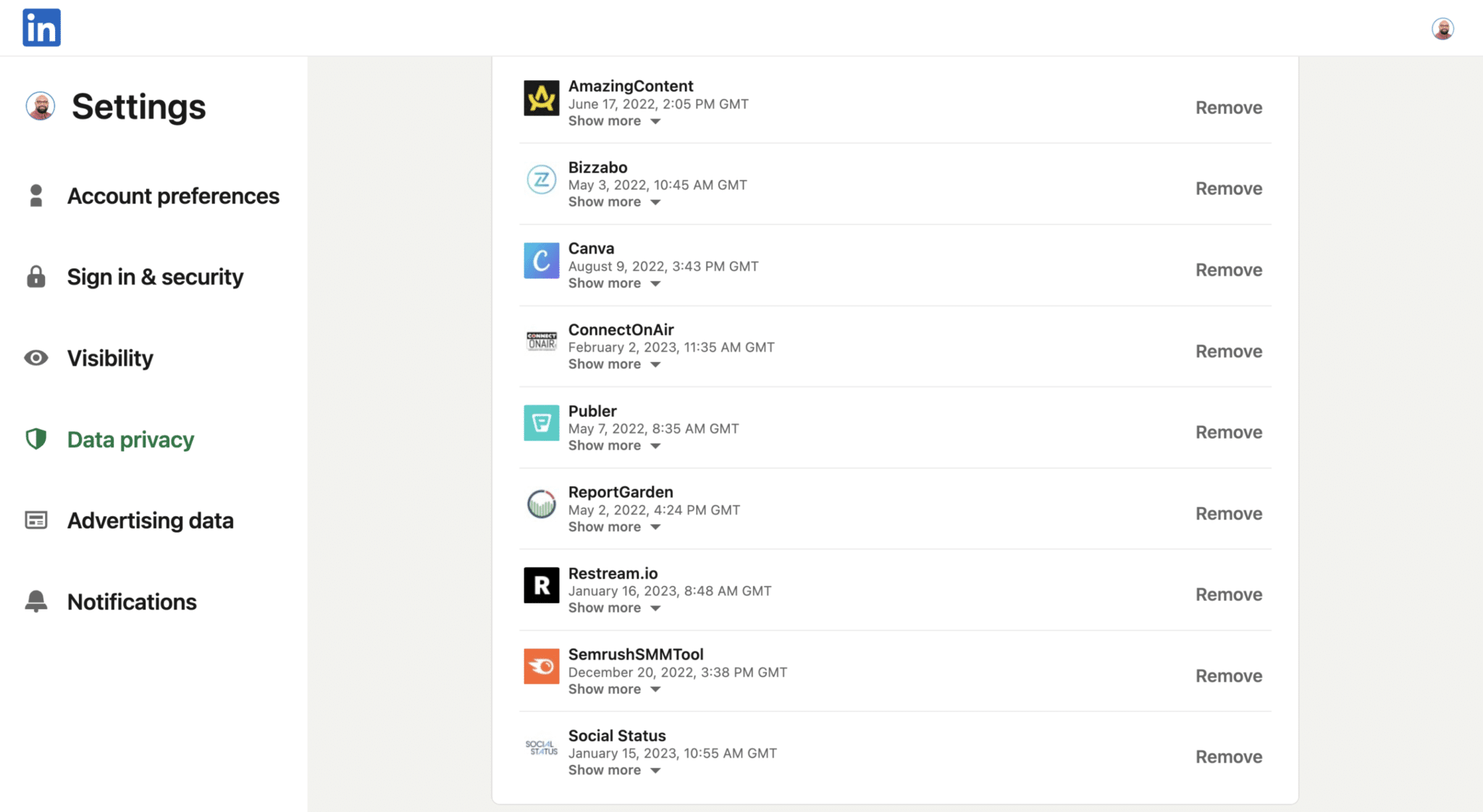Open the Visibility settings section
This screenshot has width=1483, height=812.
110,358
